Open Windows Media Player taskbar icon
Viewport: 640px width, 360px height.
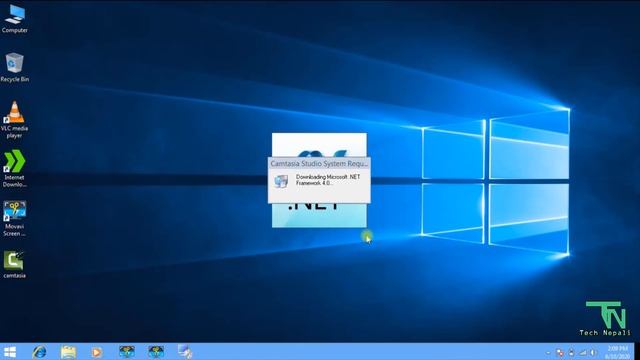click(97, 352)
